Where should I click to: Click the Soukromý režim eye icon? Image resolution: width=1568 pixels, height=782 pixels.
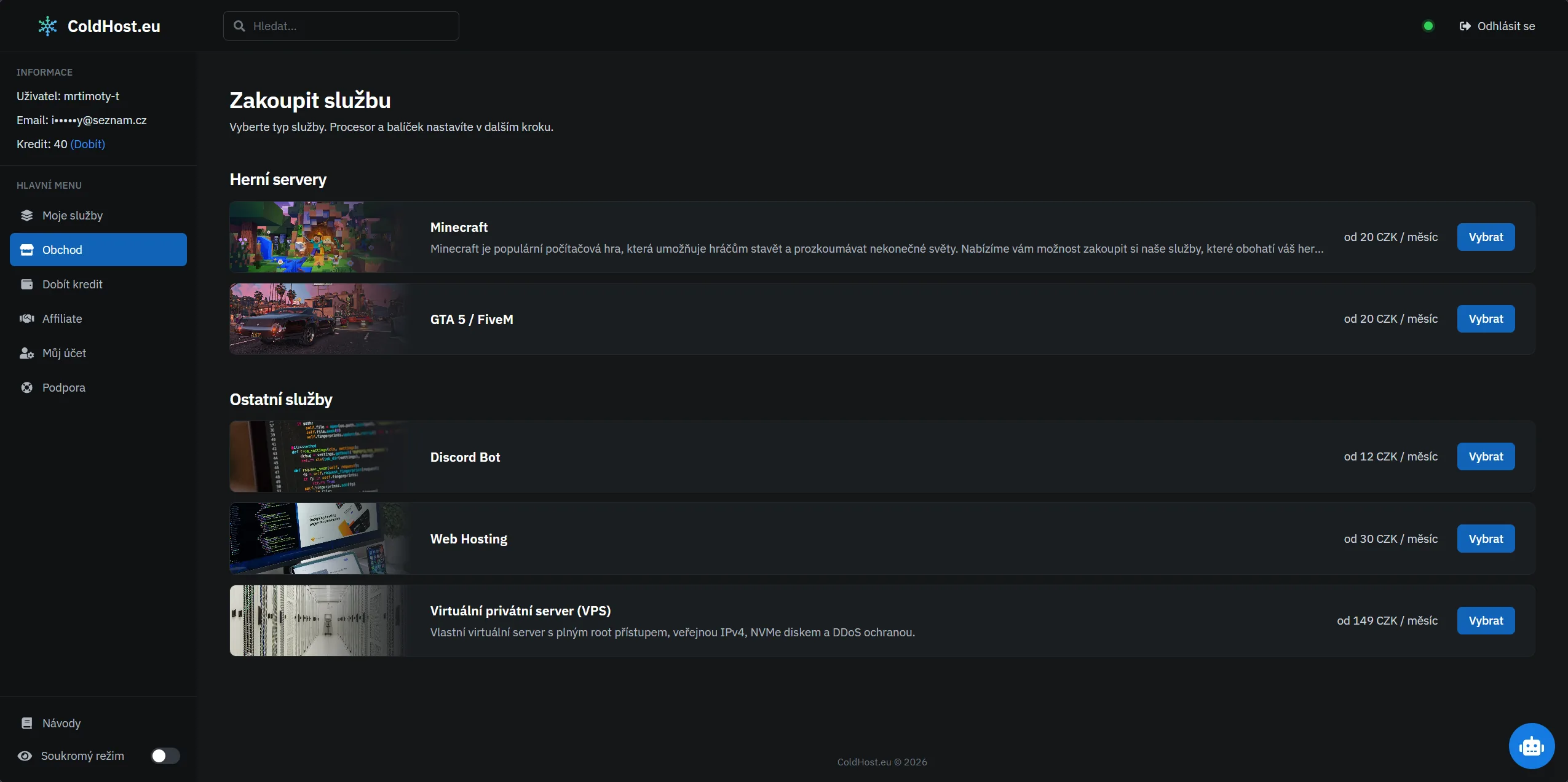(x=25, y=756)
